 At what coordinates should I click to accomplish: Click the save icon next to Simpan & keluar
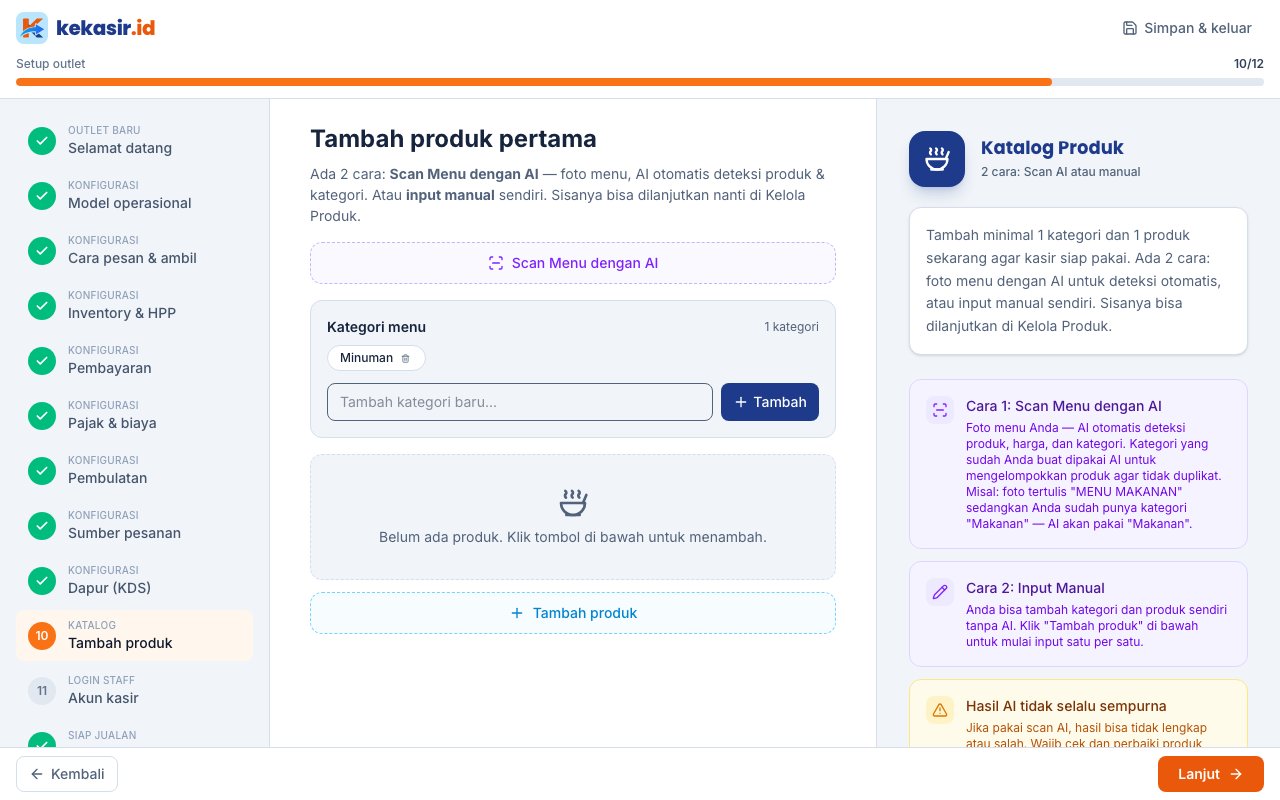(1130, 28)
